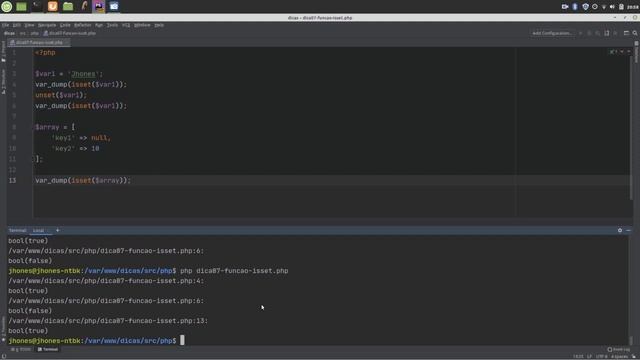This screenshot has width=640, height=360.
Task: Open the Help menu
Action: (159, 25)
